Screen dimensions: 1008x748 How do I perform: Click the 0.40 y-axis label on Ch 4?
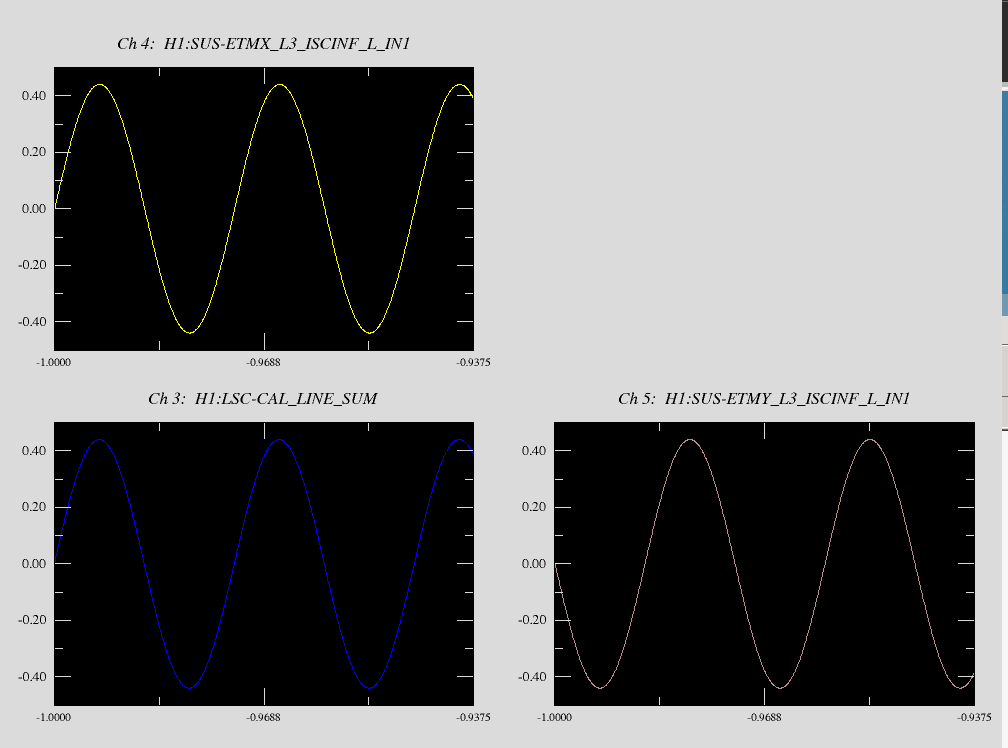tap(33, 96)
